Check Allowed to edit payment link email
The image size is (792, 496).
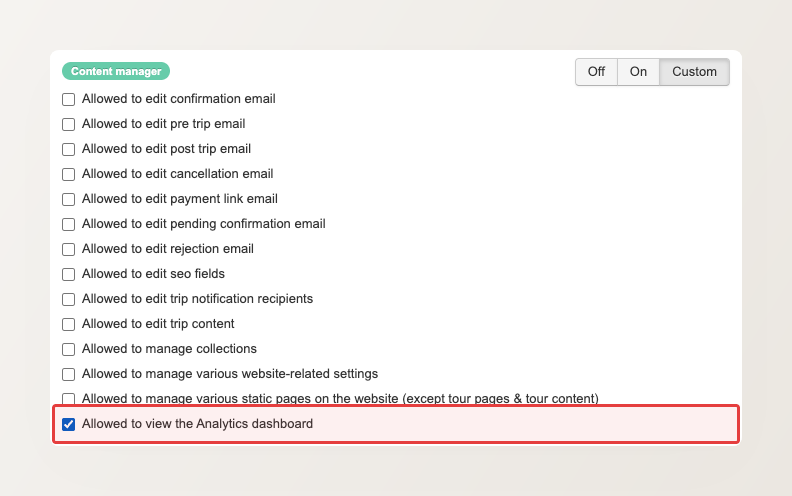(x=69, y=200)
